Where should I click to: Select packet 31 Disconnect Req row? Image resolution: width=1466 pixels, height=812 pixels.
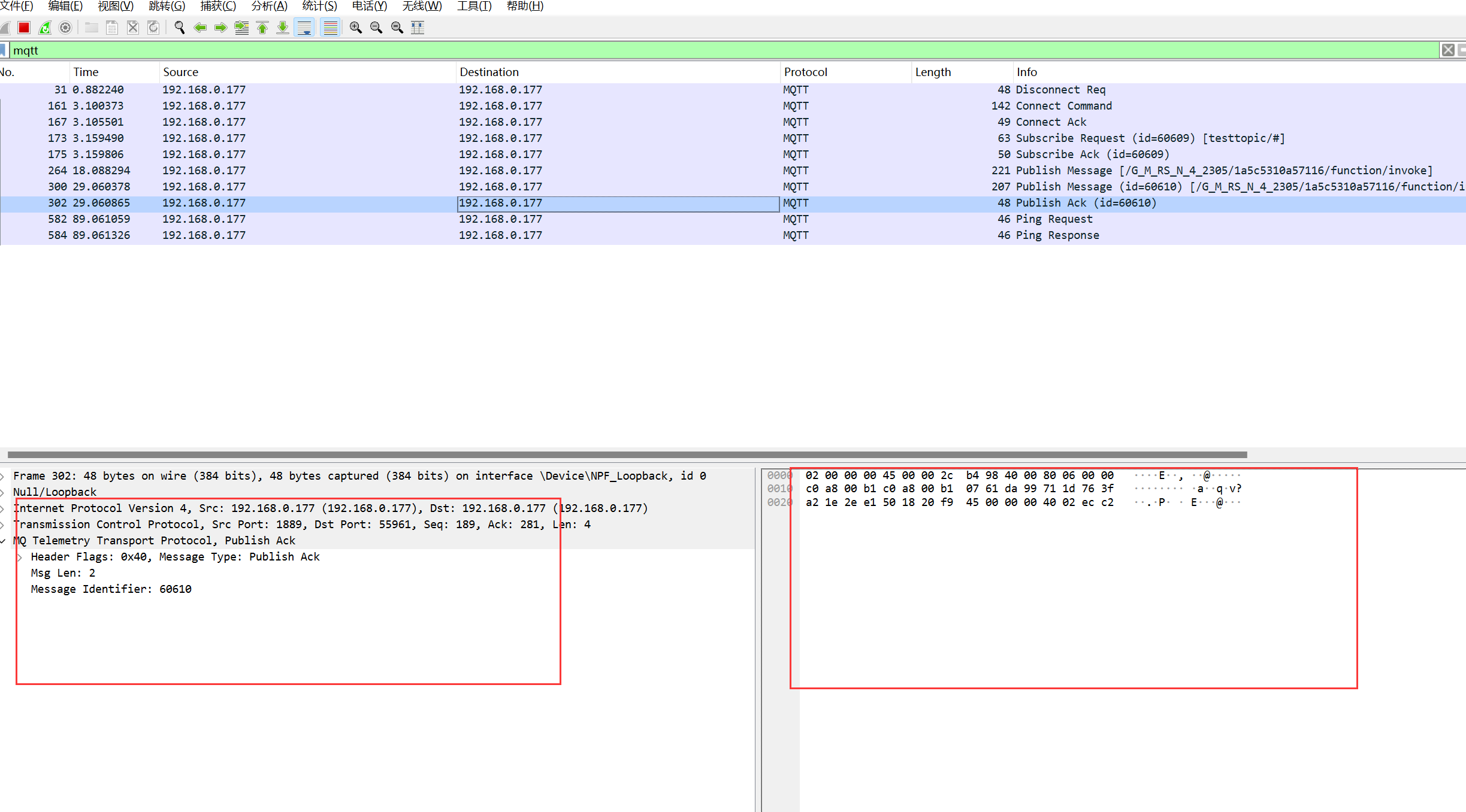733,90
